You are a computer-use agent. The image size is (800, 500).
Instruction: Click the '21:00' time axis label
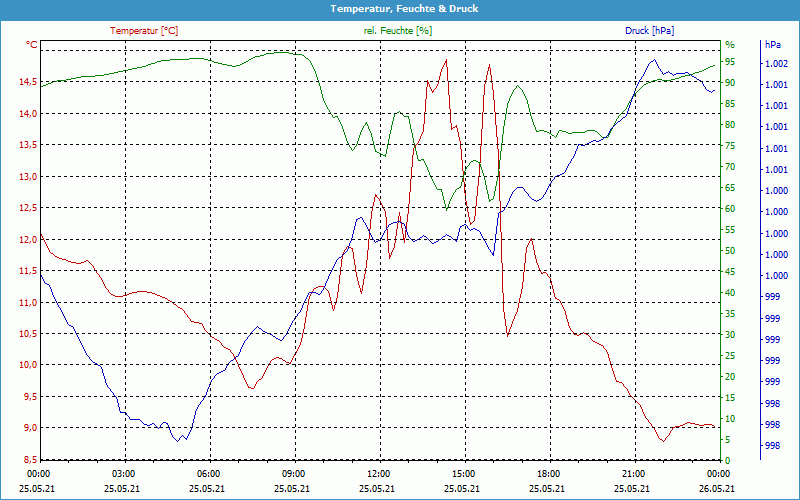point(633,474)
